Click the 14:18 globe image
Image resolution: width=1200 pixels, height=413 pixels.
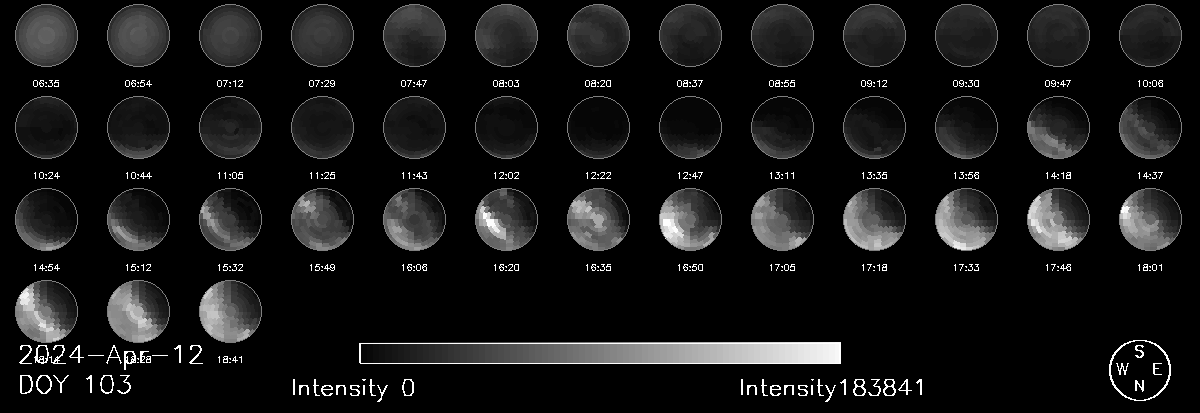tap(1058, 126)
